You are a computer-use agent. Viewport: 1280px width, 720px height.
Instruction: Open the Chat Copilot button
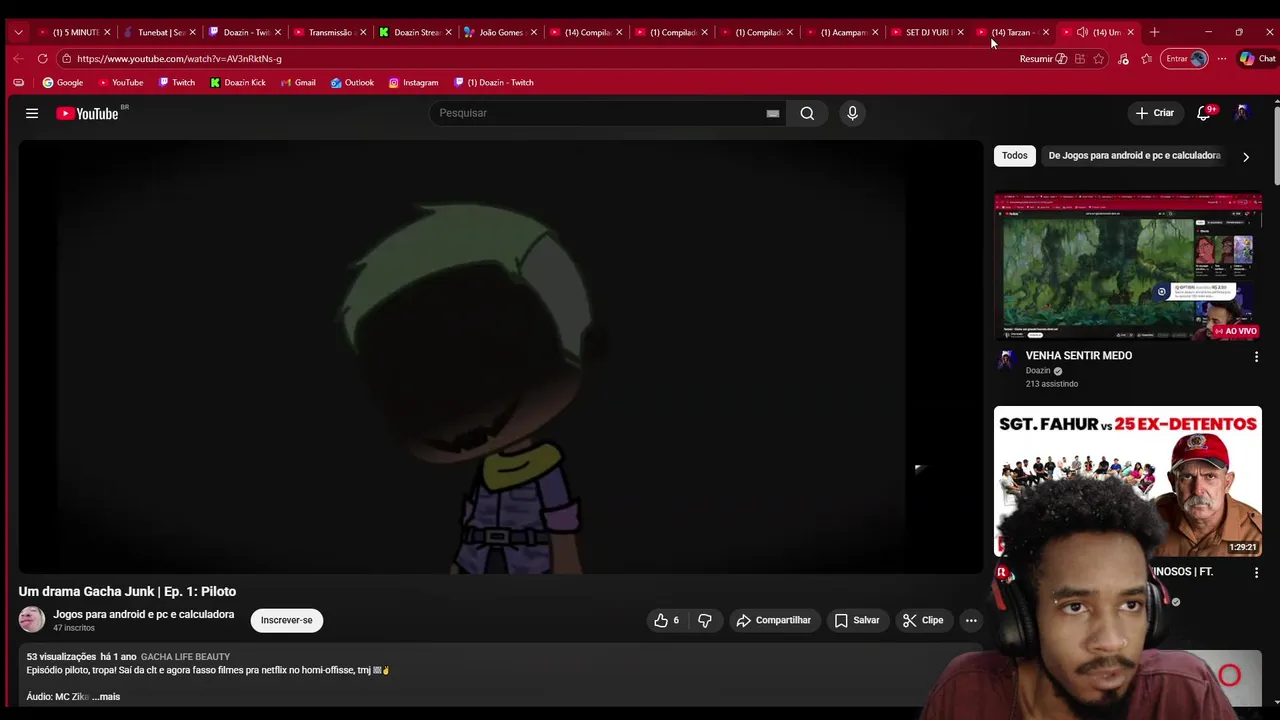coord(1257,59)
